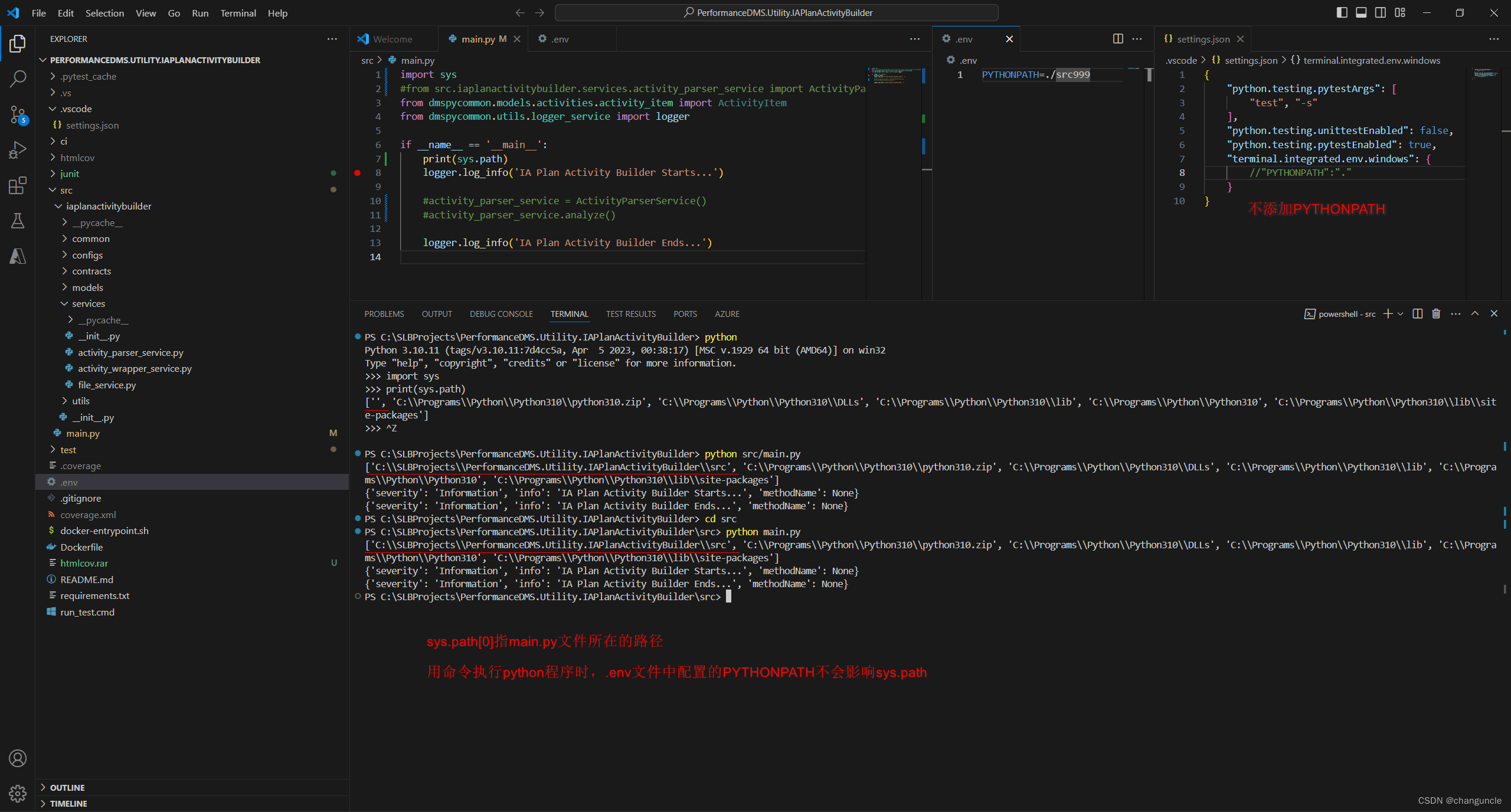Open the Extensions view
This screenshot has height=812, width=1511.
click(x=18, y=185)
